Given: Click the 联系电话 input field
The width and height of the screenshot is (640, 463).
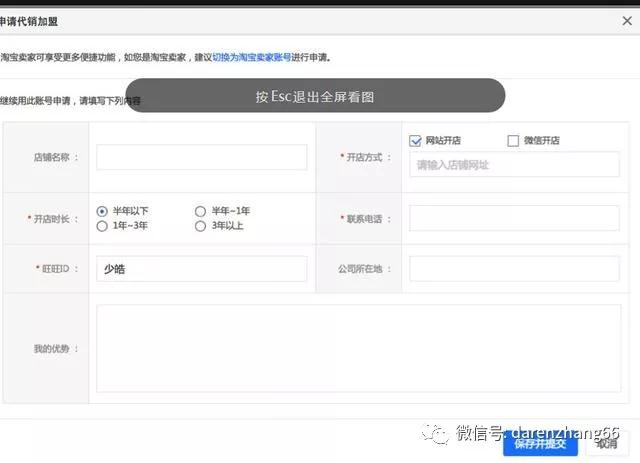Looking at the screenshot, I should [514, 218].
